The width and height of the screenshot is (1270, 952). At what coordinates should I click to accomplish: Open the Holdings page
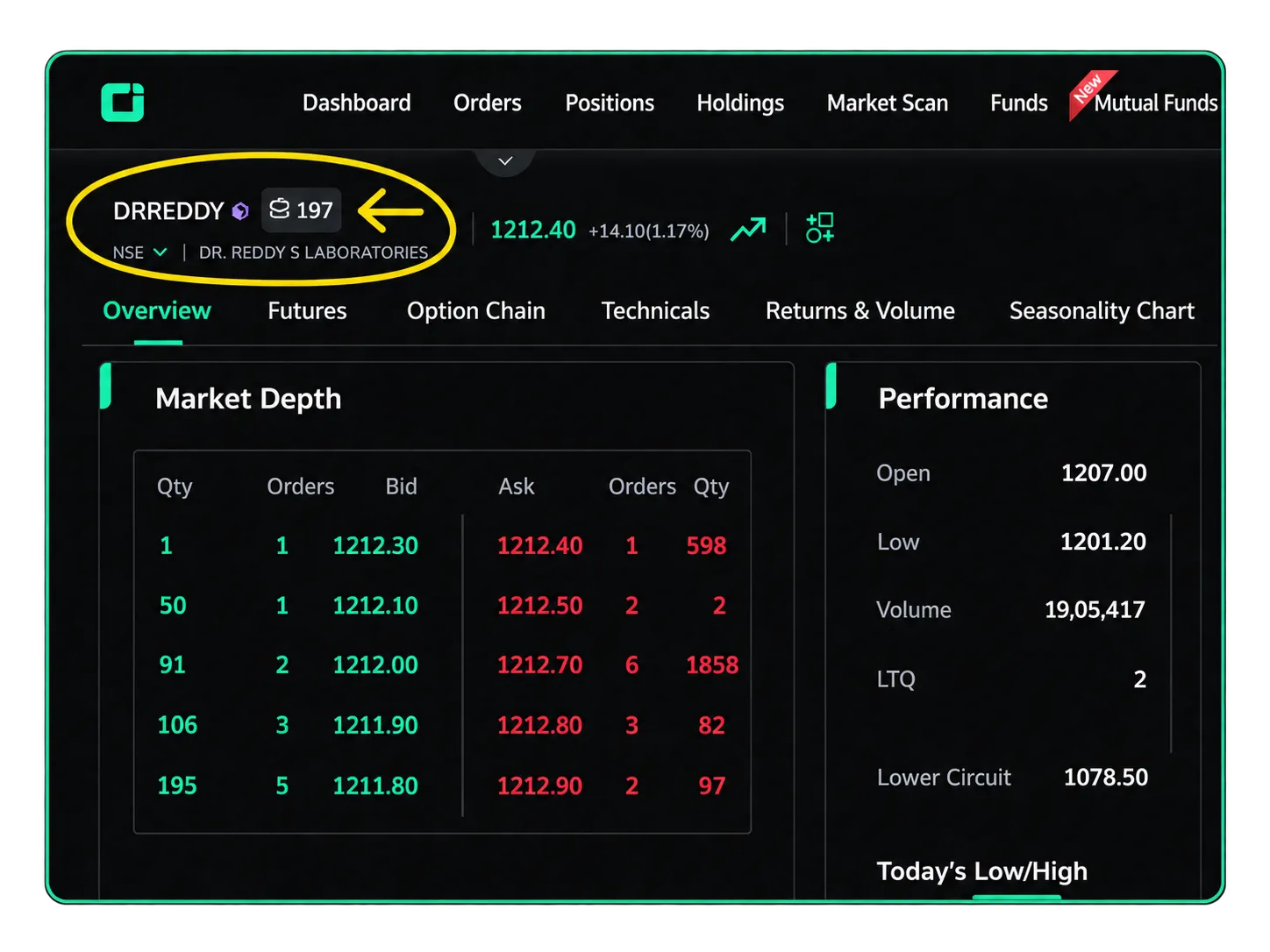point(740,103)
